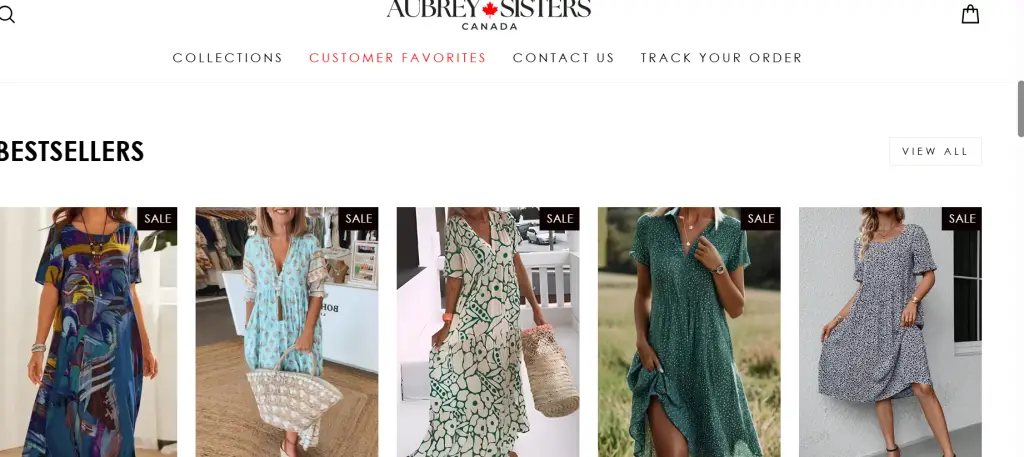Screen dimensions: 1024x457
Task: Open the Collections menu
Action: (227, 57)
